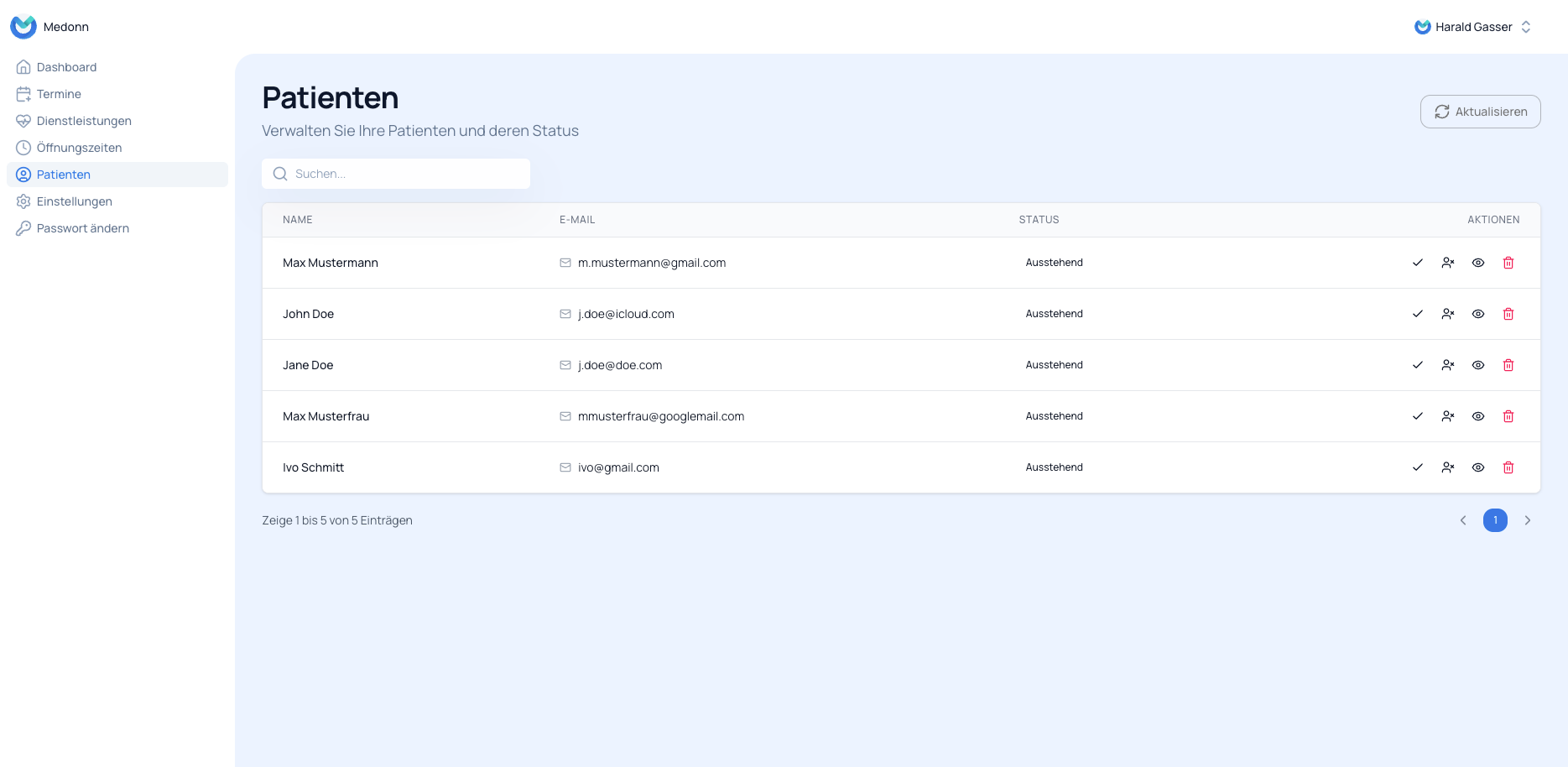Open Einstellungen via the gear icon
The height and width of the screenshot is (767, 1568).
point(23,201)
